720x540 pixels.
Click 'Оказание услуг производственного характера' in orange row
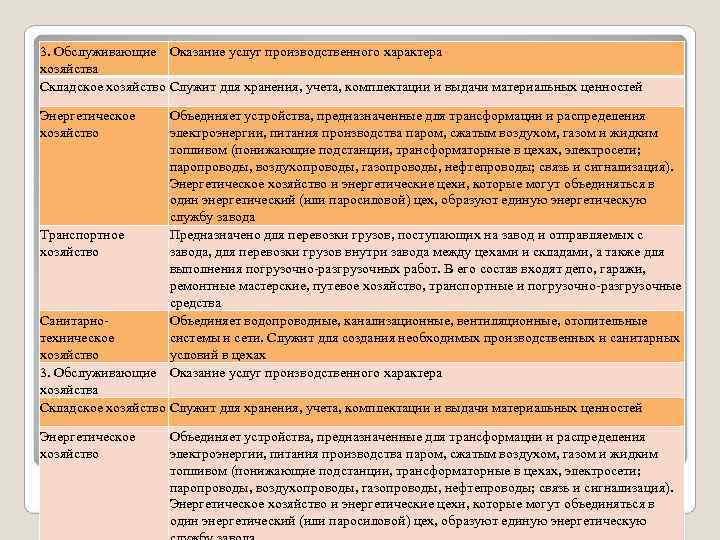[305, 52]
